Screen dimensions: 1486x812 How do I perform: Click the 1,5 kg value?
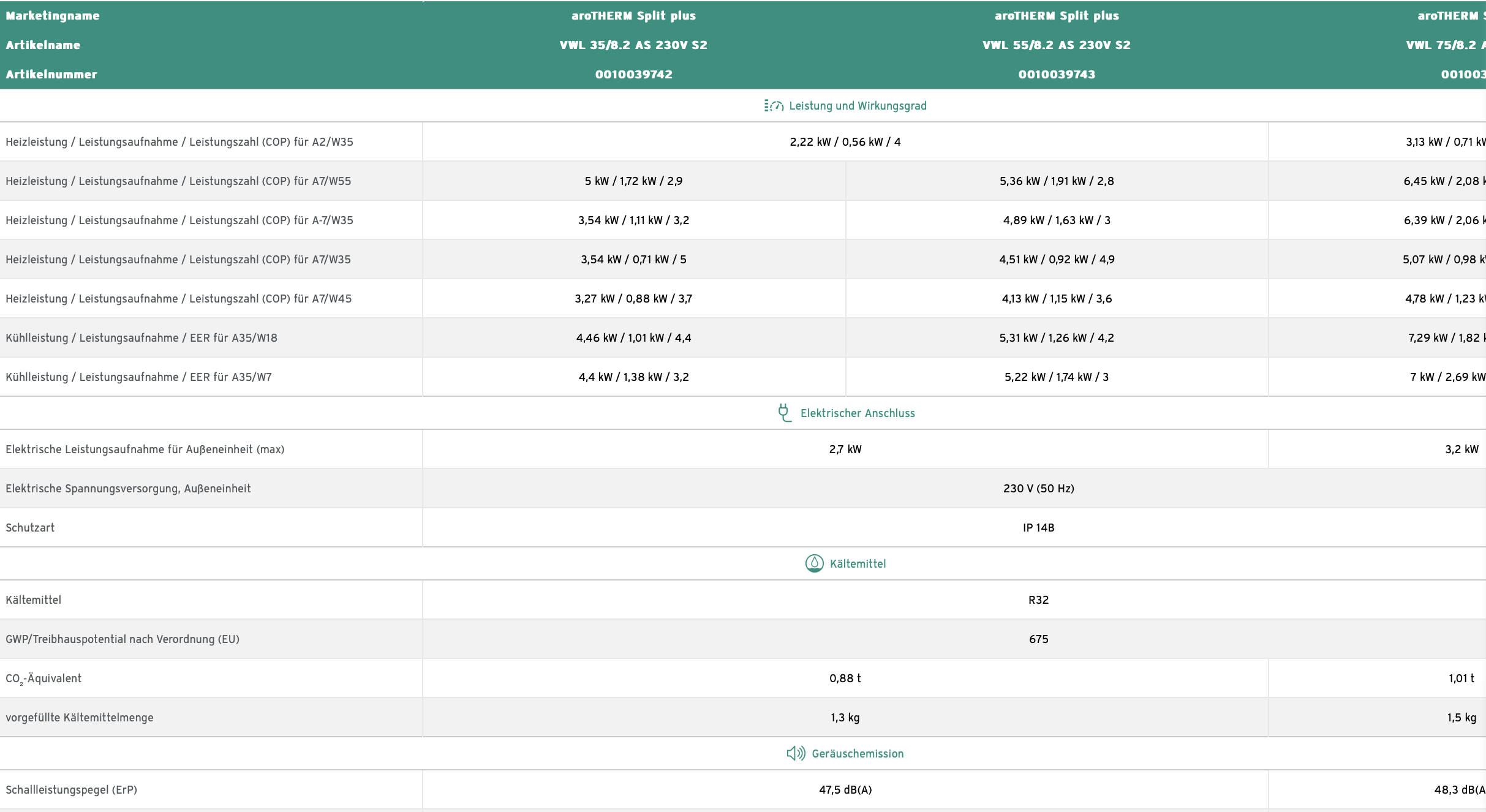[1461, 718]
